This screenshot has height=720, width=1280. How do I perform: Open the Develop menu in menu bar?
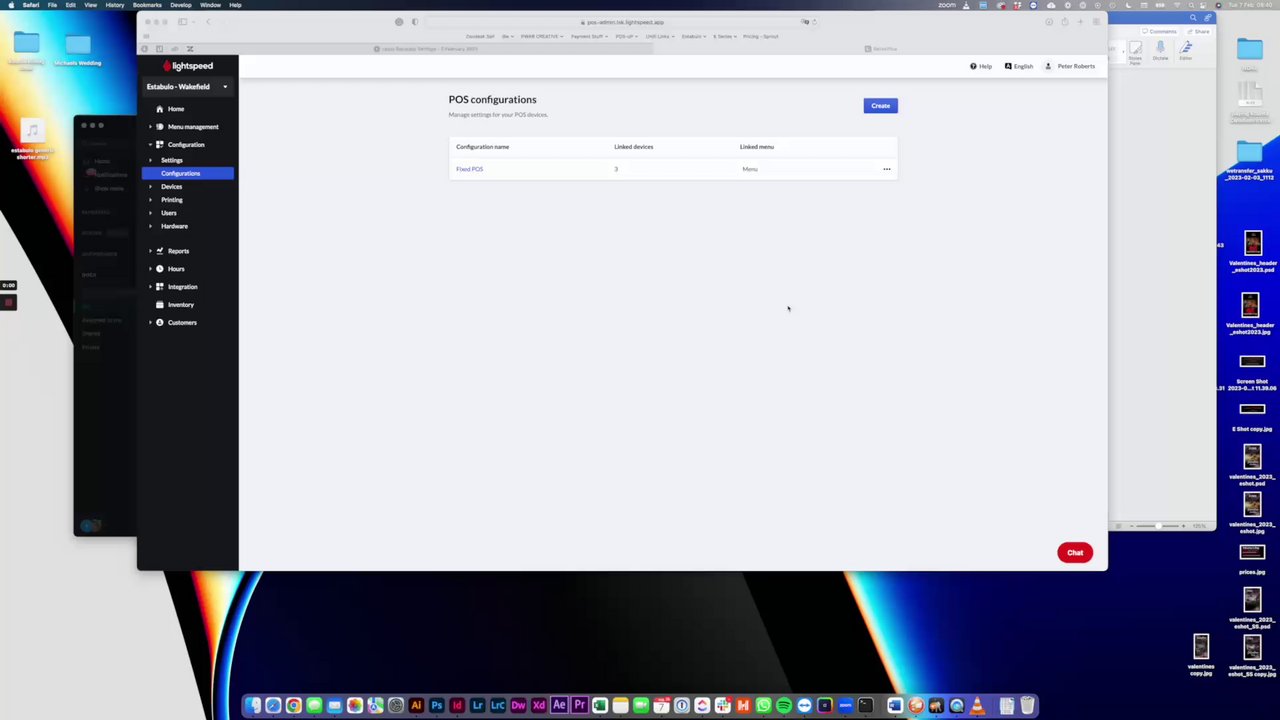pyautogui.click(x=181, y=5)
